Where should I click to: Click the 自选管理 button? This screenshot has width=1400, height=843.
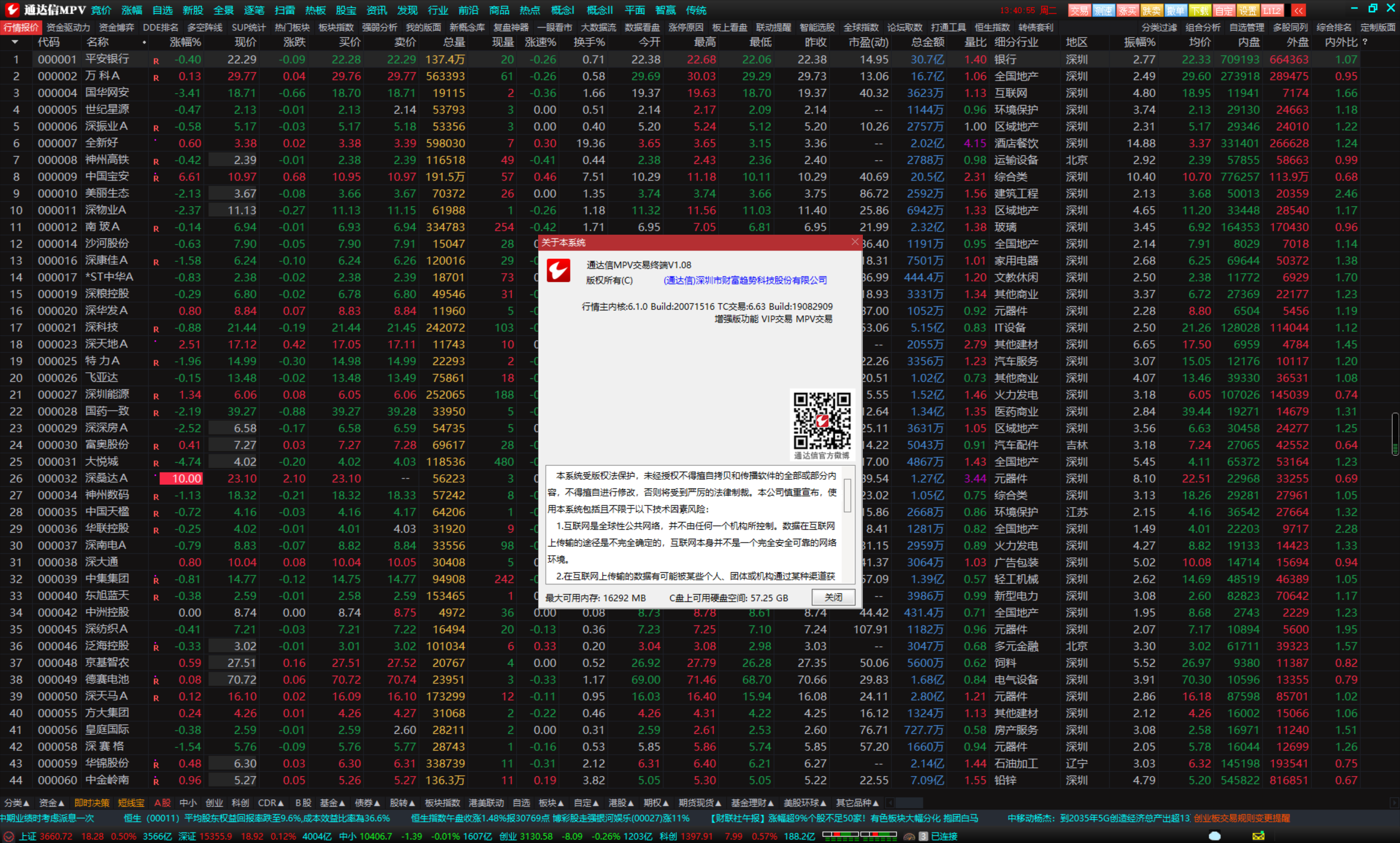(1246, 27)
